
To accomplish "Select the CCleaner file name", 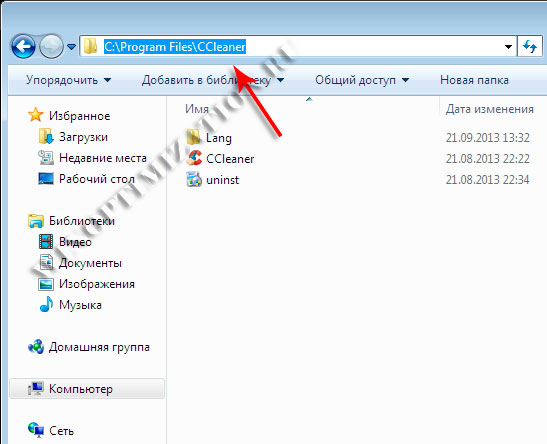I will 230,159.
